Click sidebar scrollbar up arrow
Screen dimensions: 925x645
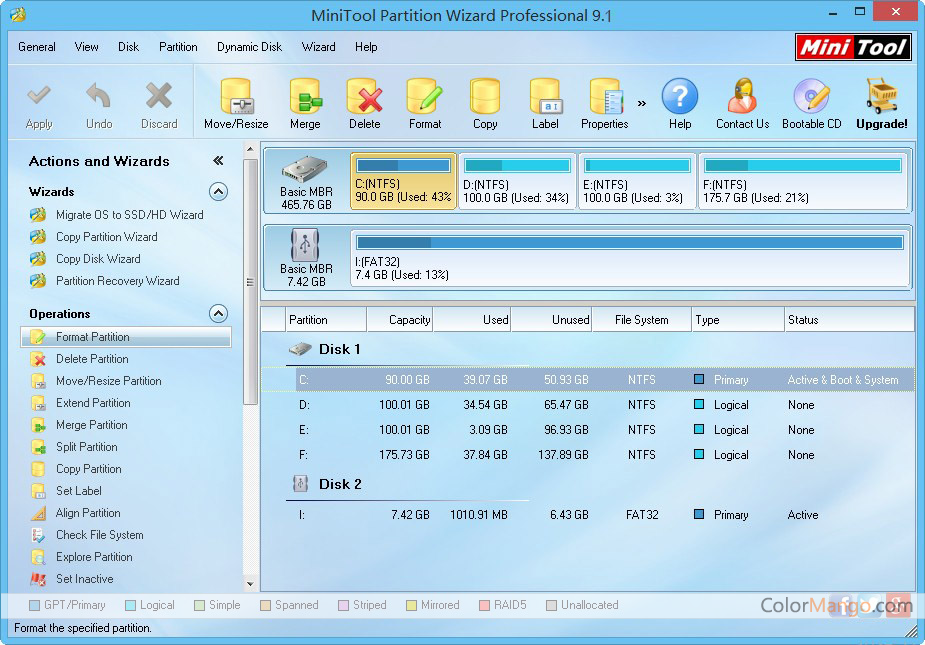[250, 149]
